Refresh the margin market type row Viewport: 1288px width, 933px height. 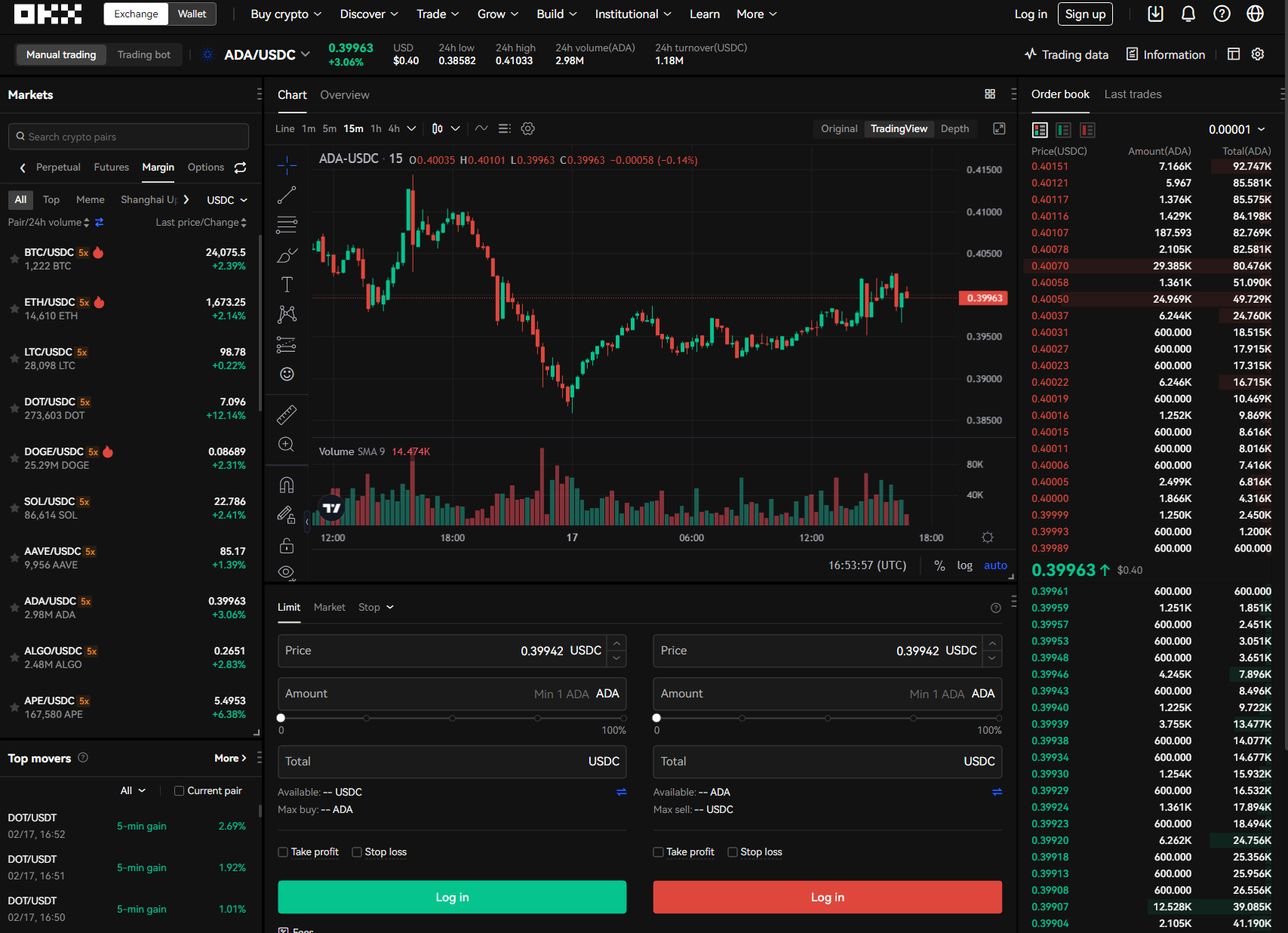click(x=240, y=168)
